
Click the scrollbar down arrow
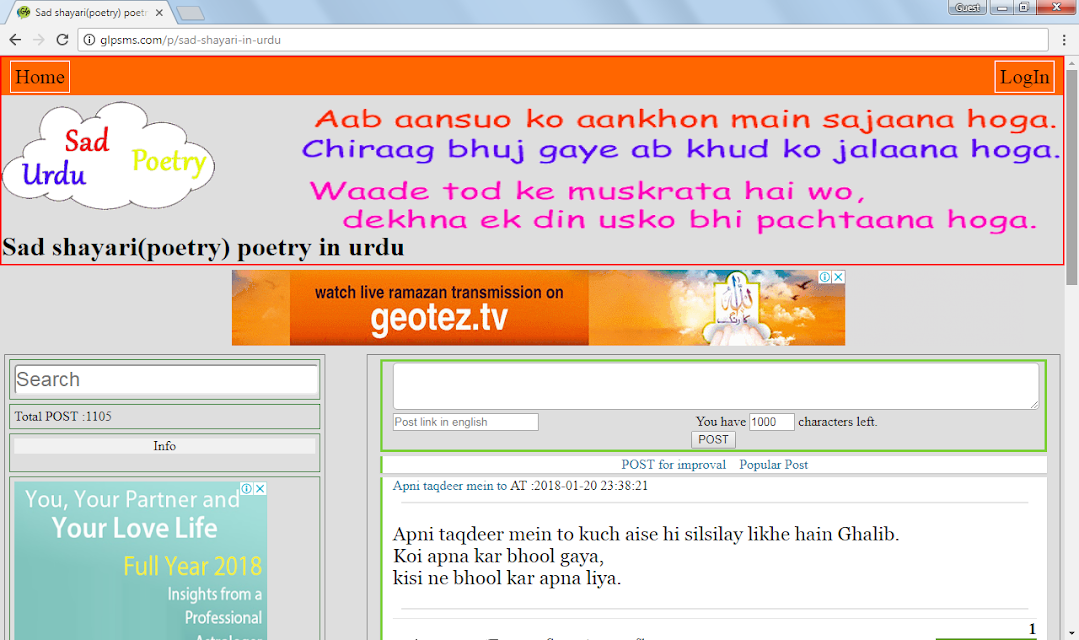click(1071, 633)
